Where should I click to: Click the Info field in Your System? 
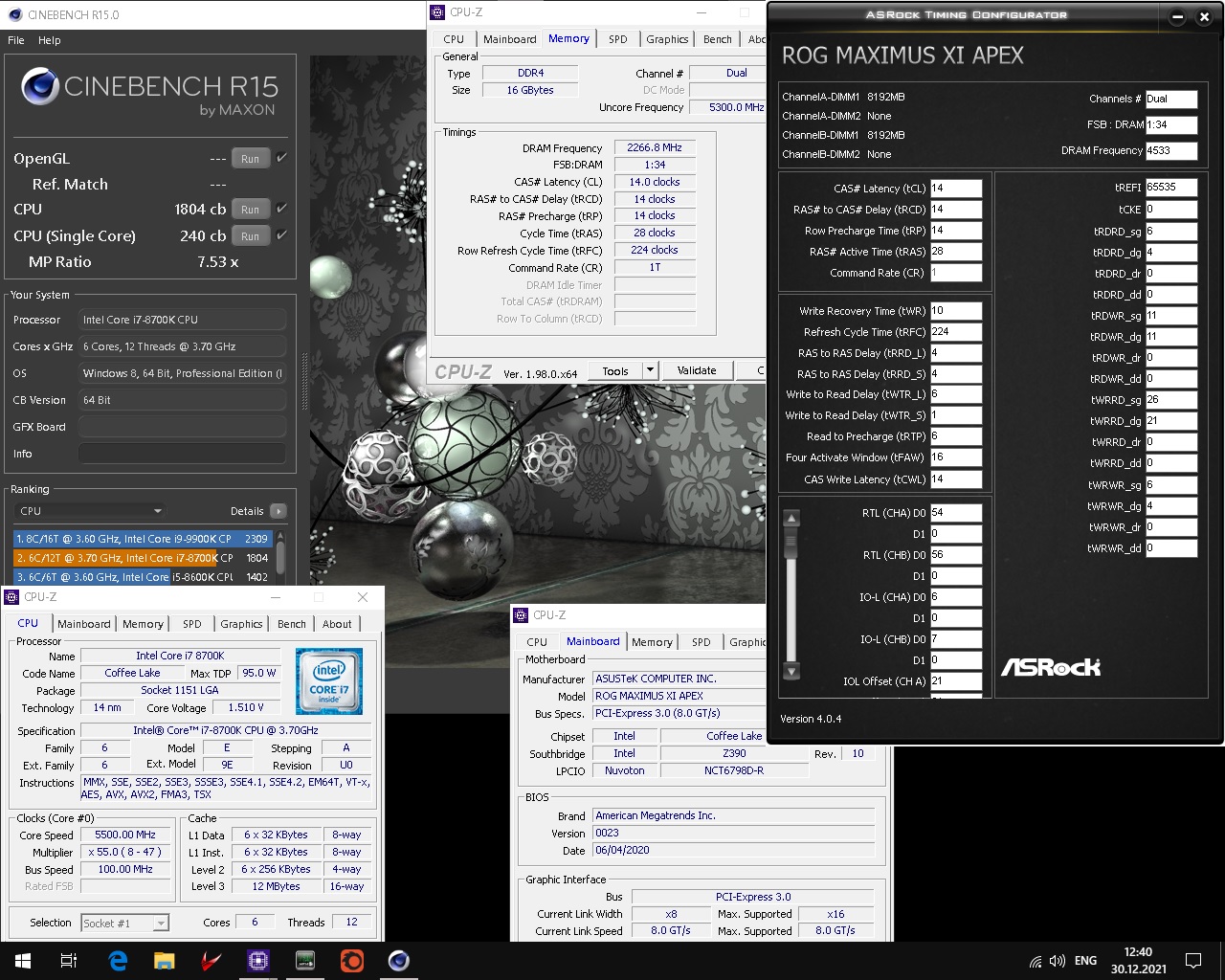tap(182, 454)
